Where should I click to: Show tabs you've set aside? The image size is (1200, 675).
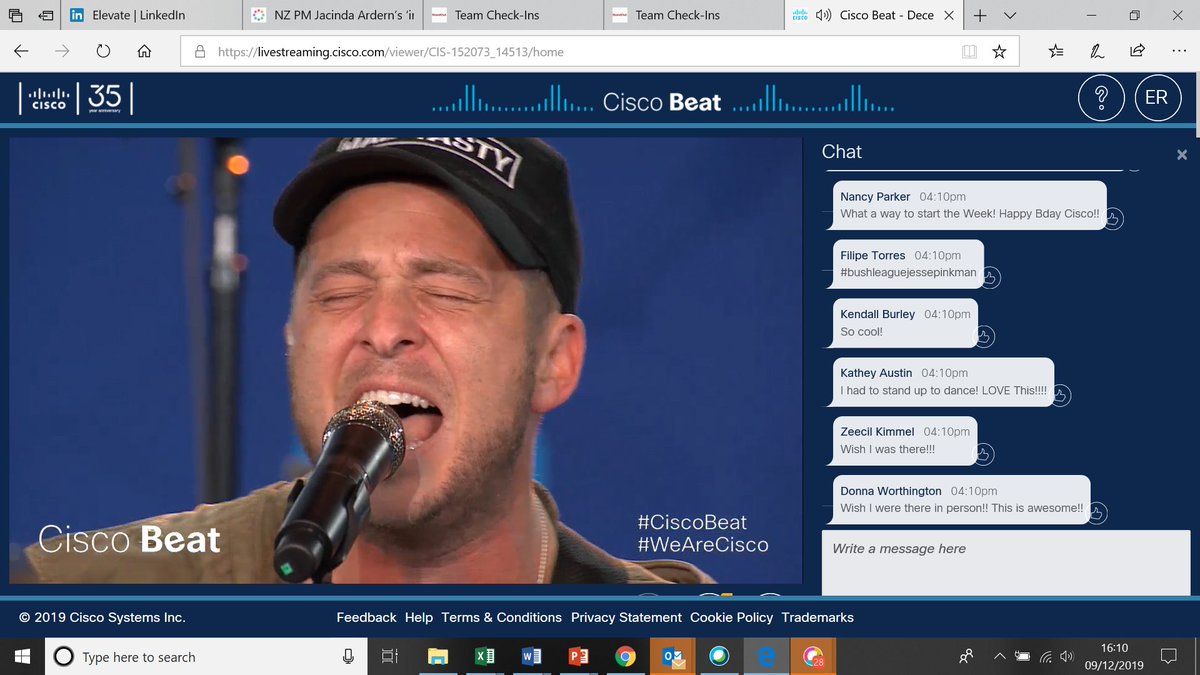pos(15,15)
